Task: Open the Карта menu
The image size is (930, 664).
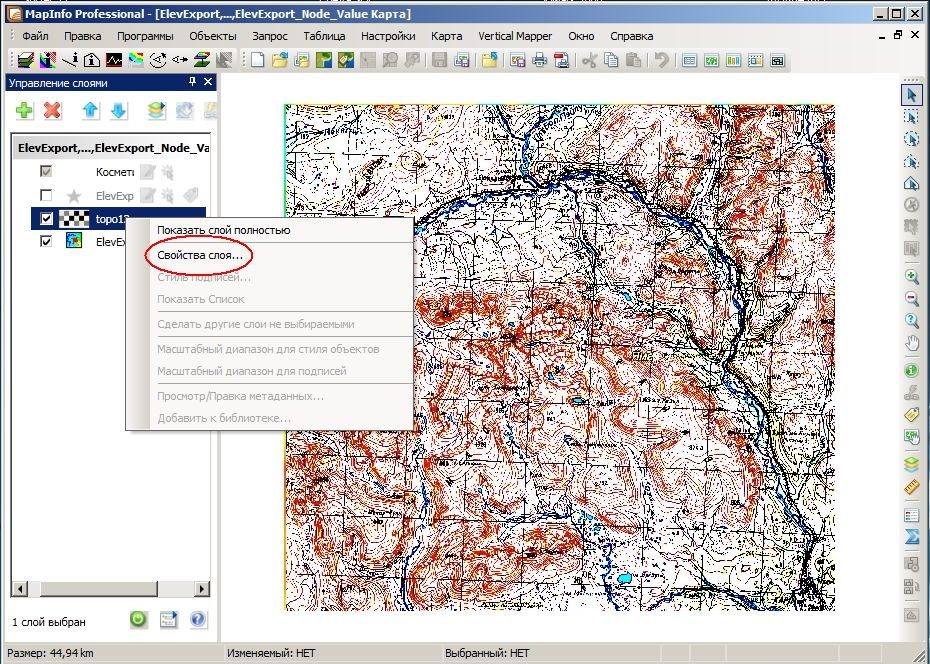Action: pos(447,36)
